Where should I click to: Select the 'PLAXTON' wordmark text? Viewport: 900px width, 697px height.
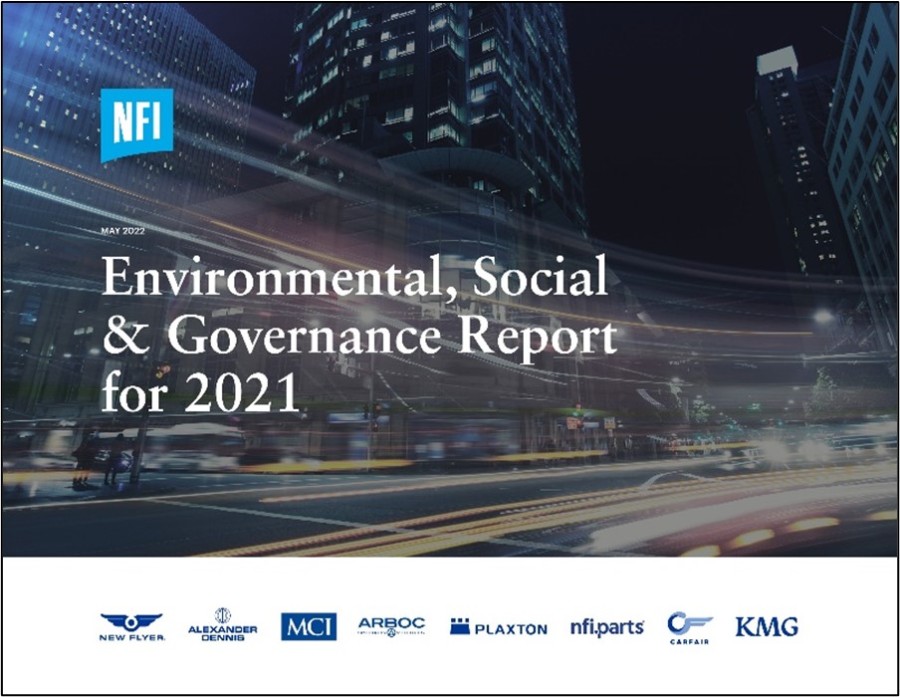510,629
